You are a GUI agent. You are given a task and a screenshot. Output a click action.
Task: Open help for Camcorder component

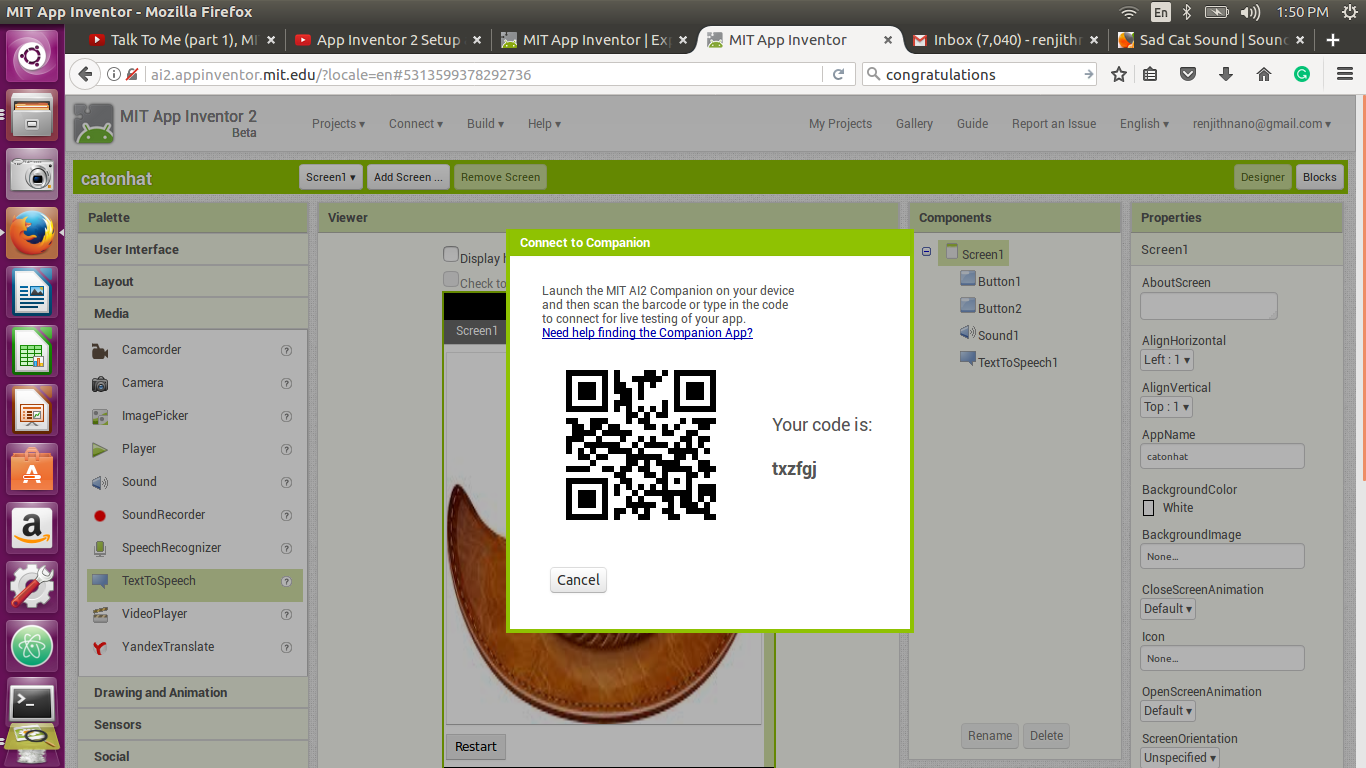pos(286,351)
